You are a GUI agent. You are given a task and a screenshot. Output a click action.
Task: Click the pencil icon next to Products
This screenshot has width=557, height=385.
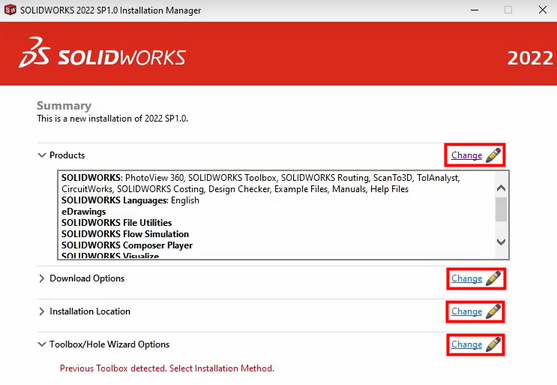[x=493, y=156]
